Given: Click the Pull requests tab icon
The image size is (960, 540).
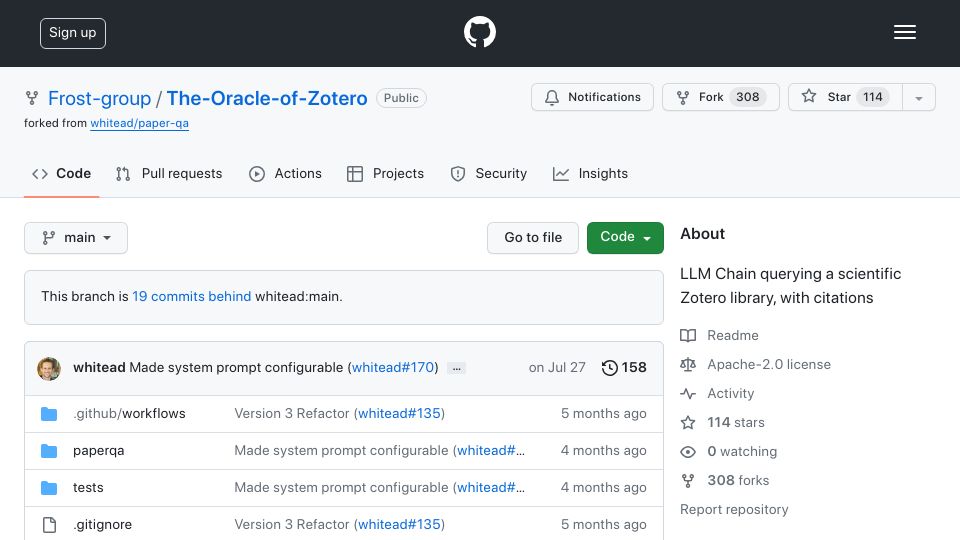Looking at the screenshot, I should [x=123, y=174].
